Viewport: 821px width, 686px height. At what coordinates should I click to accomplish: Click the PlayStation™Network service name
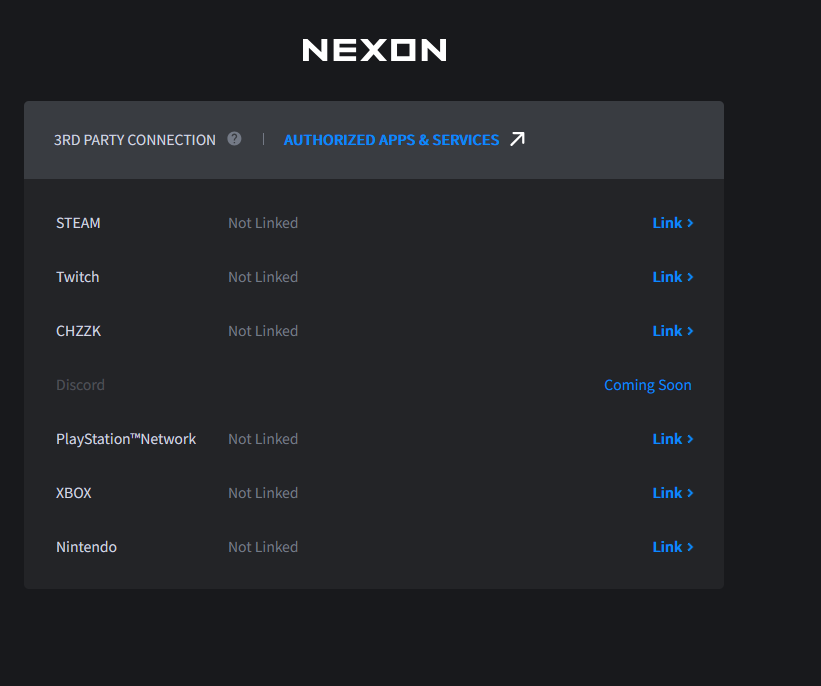[x=126, y=439]
